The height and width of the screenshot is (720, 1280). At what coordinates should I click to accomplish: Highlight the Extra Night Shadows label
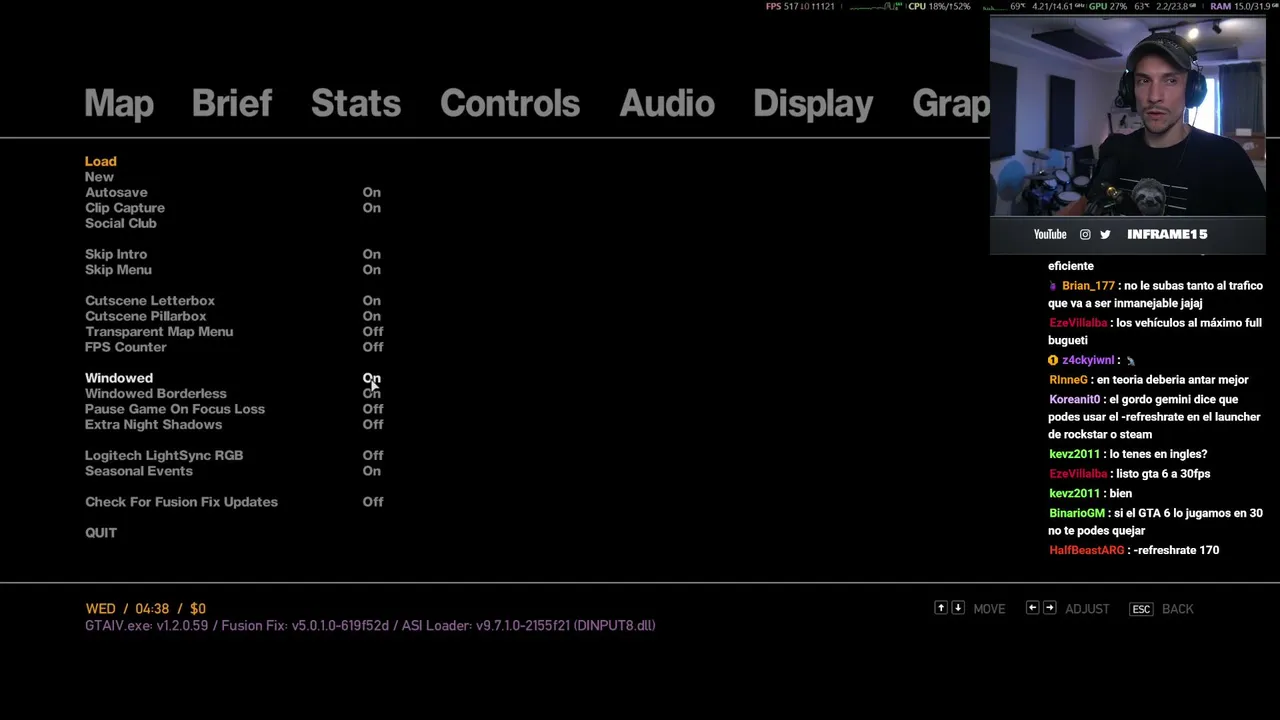(x=154, y=425)
